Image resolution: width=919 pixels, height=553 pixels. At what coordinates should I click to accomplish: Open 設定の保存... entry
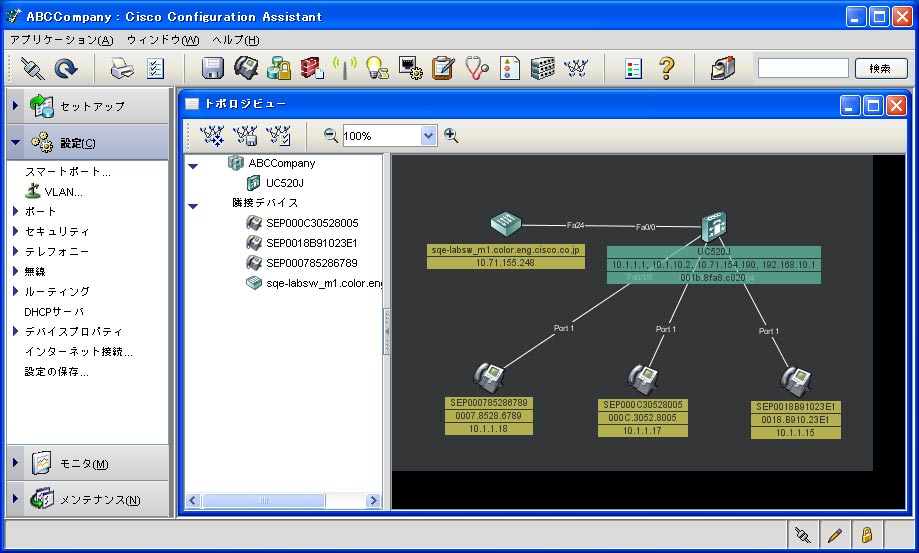coord(56,371)
